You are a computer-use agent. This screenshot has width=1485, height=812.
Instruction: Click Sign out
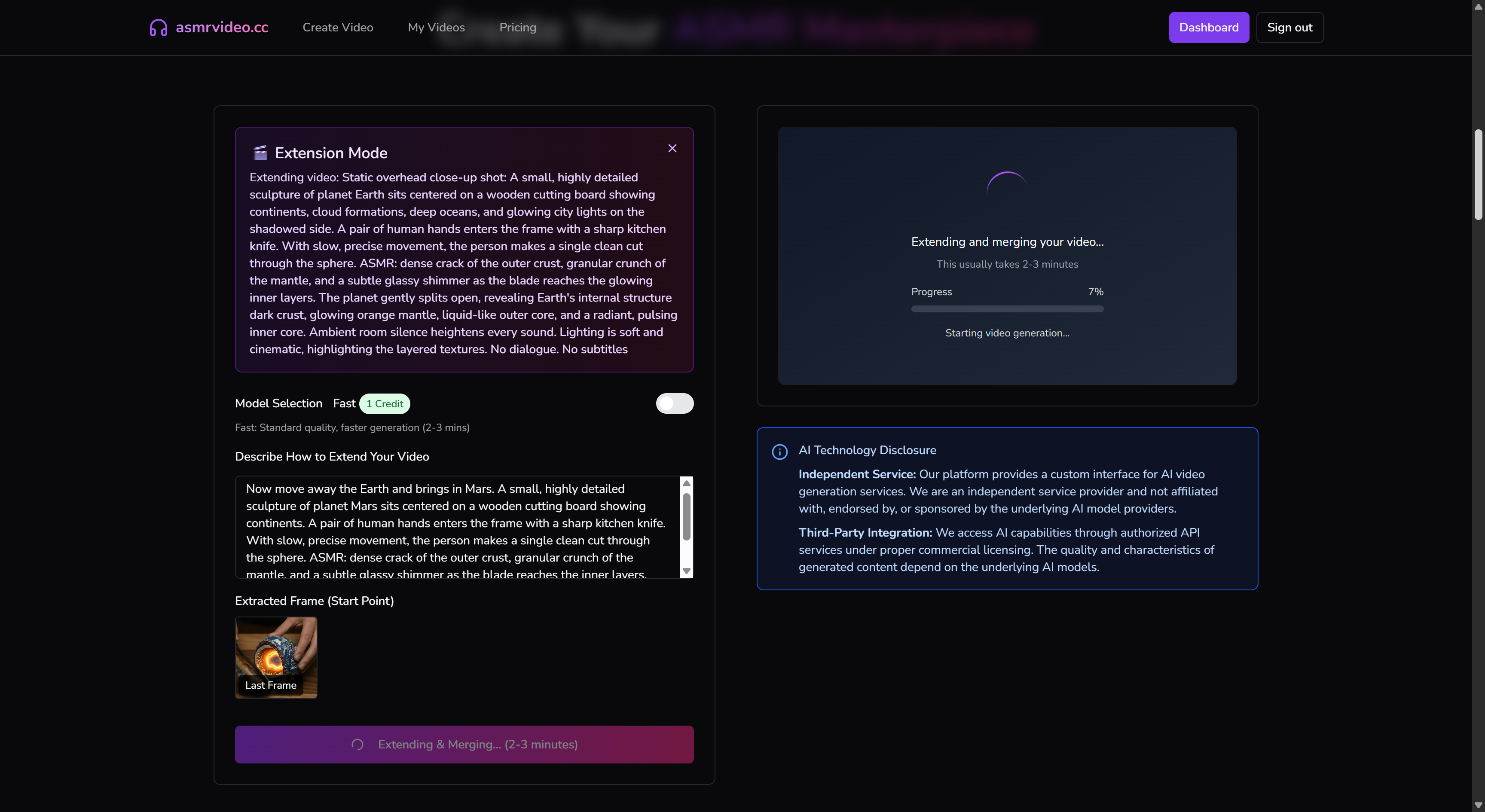point(1289,27)
